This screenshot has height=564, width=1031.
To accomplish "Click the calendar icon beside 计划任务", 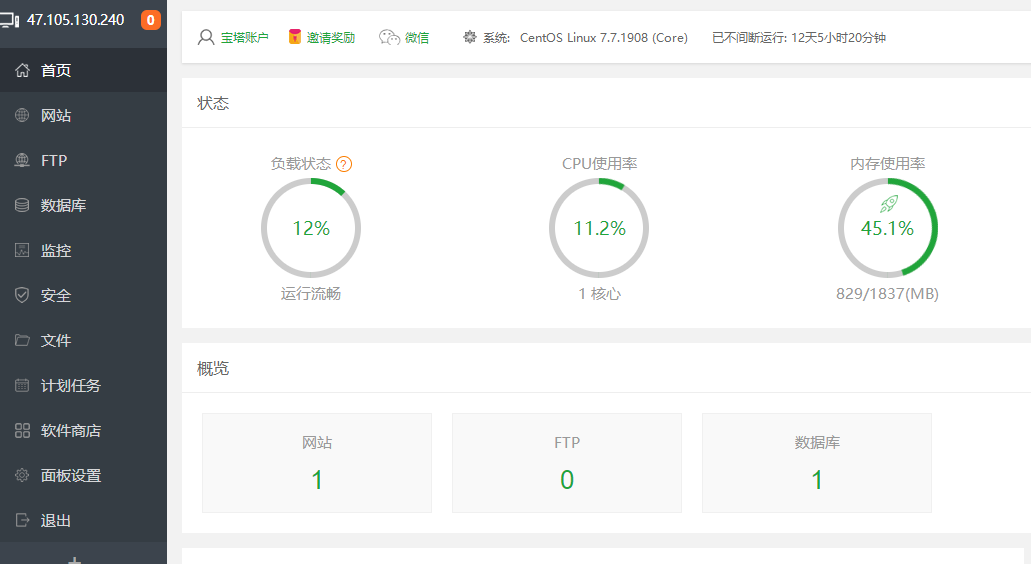I will point(22,385).
